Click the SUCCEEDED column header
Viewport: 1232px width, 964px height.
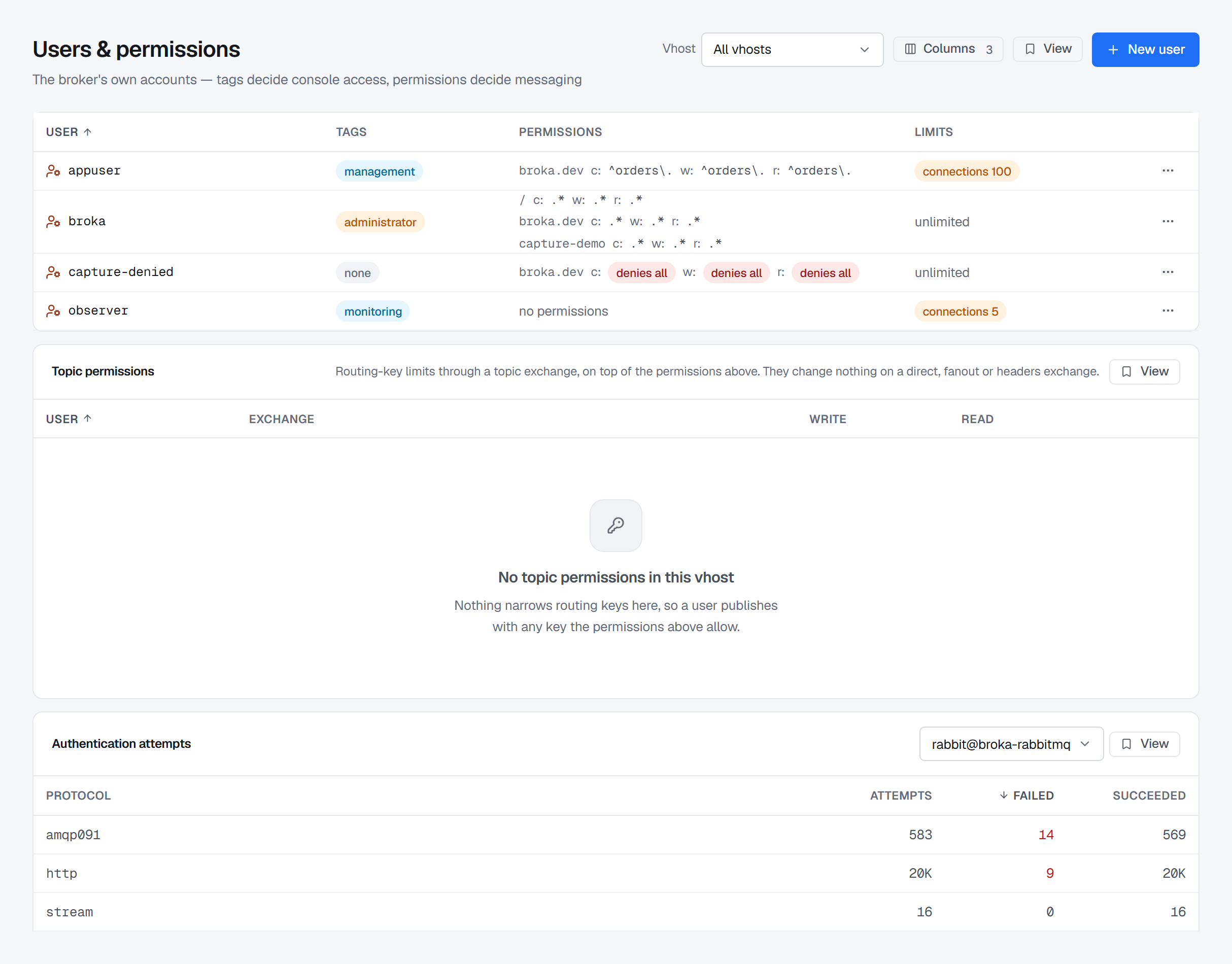tap(1148, 795)
